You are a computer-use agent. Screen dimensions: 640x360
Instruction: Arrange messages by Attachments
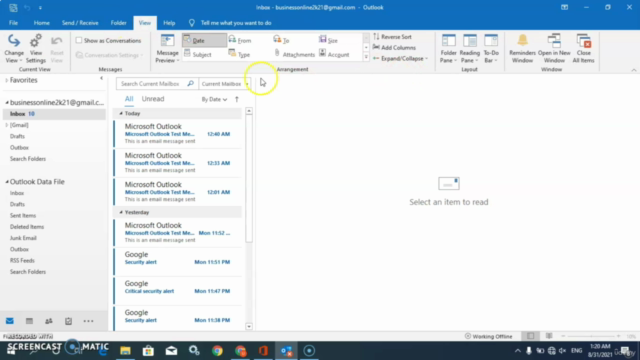(x=294, y=54)
